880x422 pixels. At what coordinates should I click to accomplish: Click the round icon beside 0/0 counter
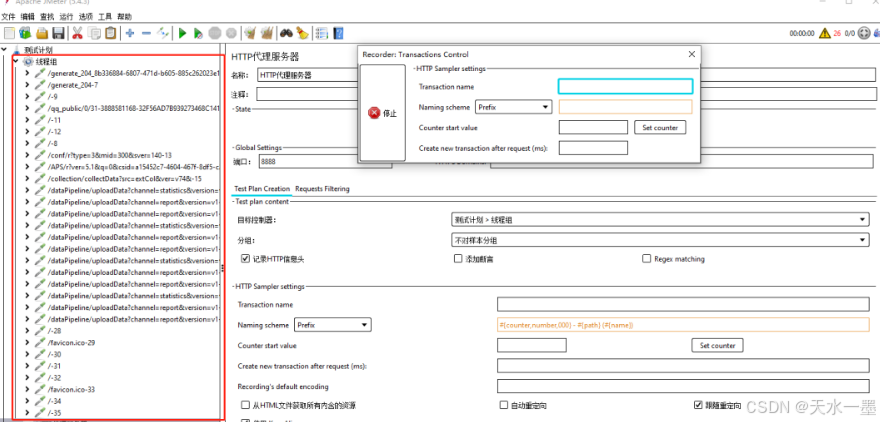click(866, 34)
